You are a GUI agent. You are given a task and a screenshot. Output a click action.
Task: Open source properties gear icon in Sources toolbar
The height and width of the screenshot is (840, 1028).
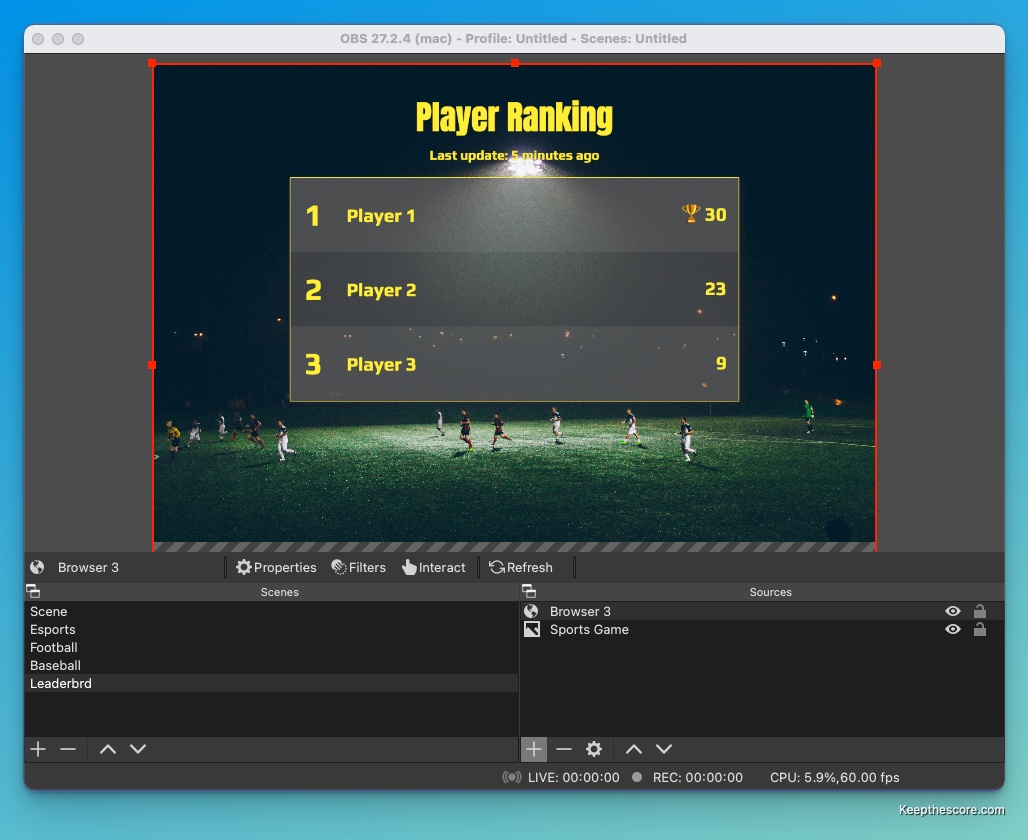[x=594, y=749]
